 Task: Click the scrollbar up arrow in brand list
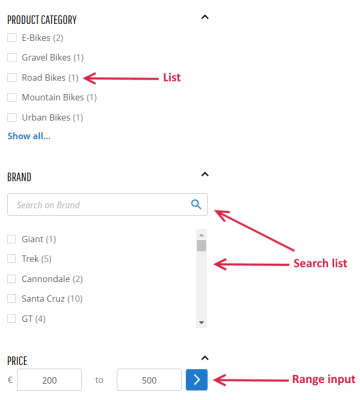point(201,235)
